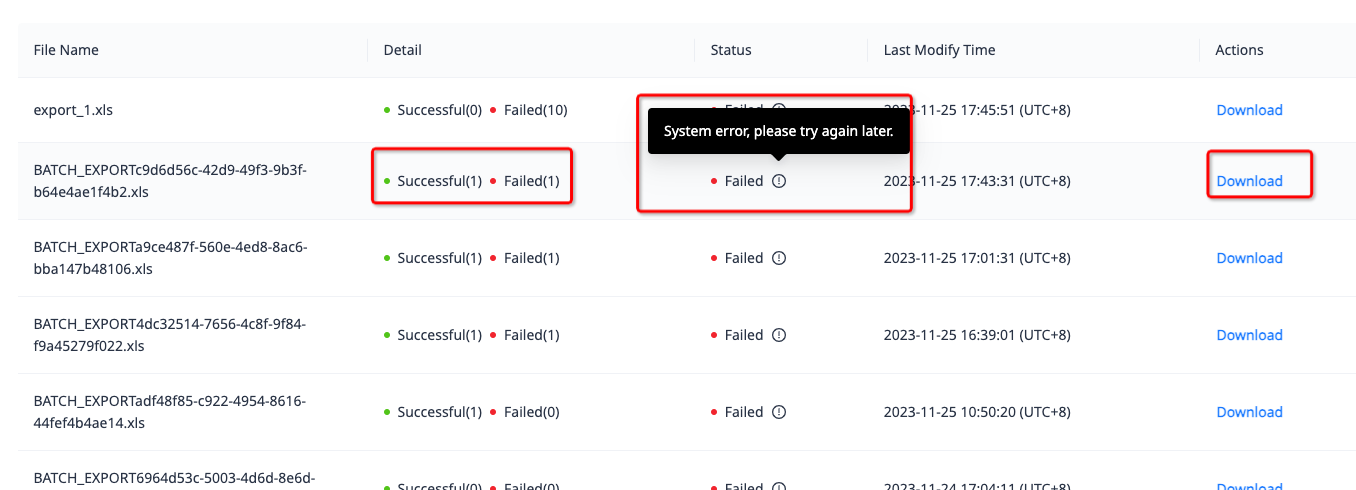Download the export_1.xls file
The width and height of the screenshot is (1356, 490).
(1249, 110)
